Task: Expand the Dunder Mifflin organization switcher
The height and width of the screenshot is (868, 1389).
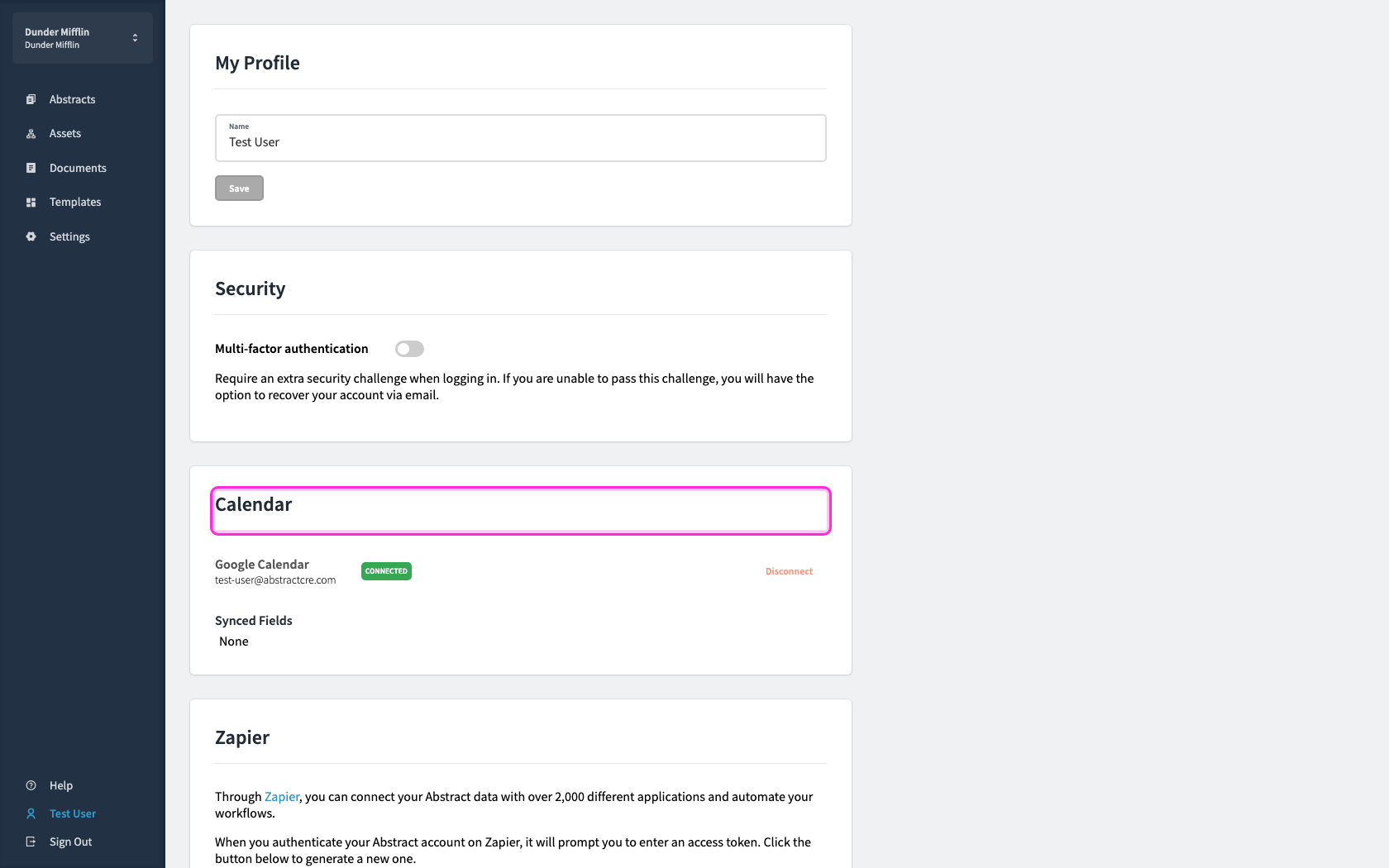Action: [83, 38]
